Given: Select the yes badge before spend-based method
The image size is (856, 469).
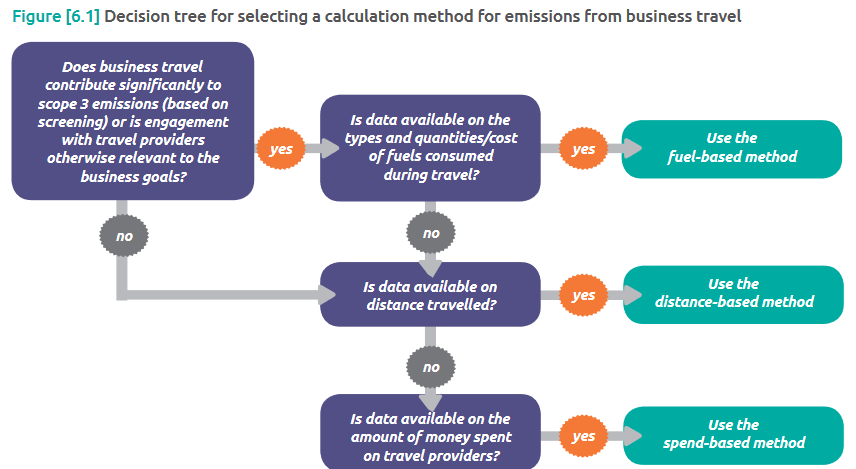Looking at the screenshot, I should tap(583, 436).
